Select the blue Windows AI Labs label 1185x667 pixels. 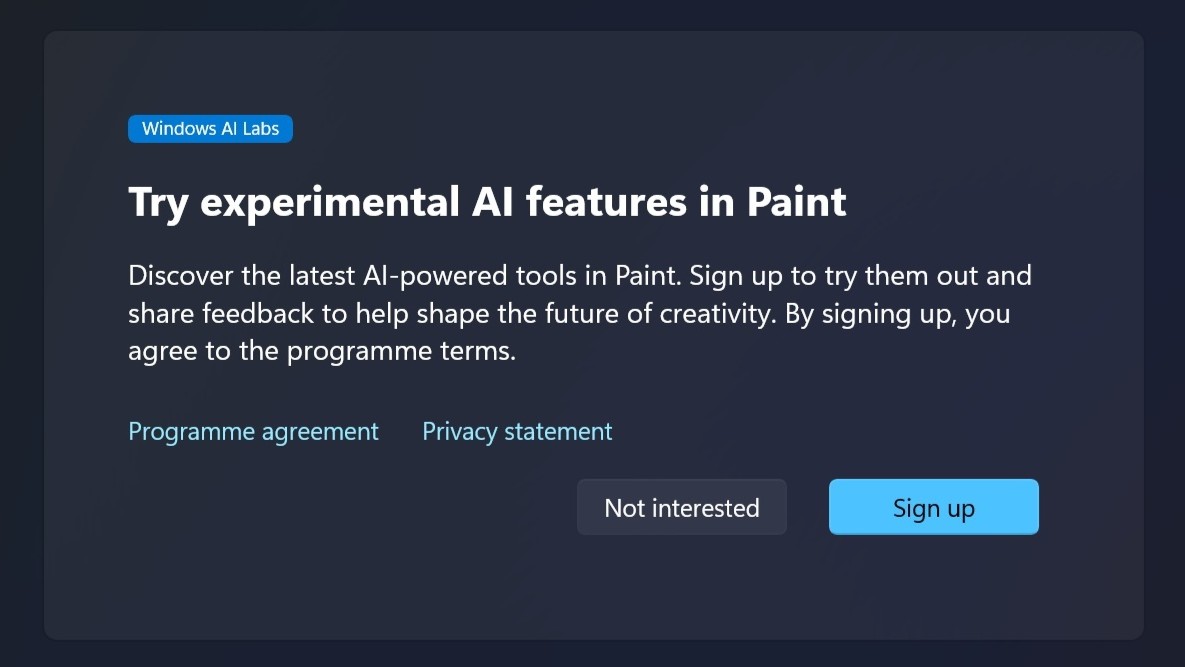[x=210, y=128]
